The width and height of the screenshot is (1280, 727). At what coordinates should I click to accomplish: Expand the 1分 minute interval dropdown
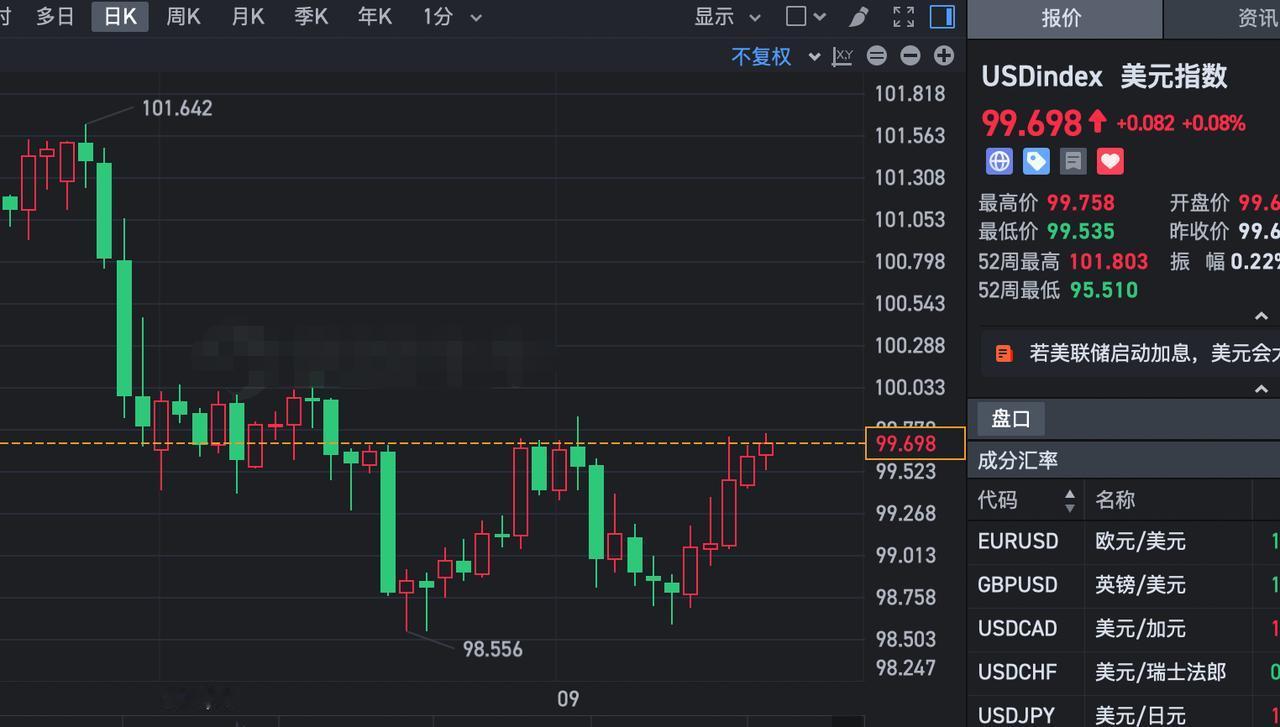(x=452, y=16)
